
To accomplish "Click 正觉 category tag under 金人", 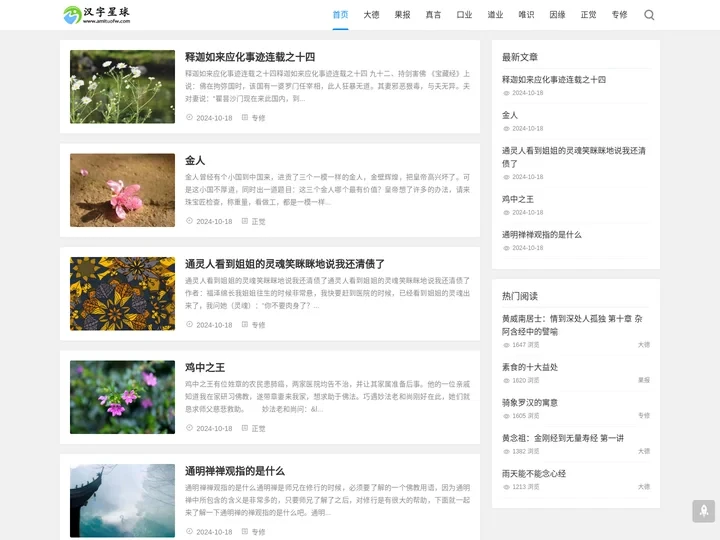I will pyautogui.click(x=259, y=221).
